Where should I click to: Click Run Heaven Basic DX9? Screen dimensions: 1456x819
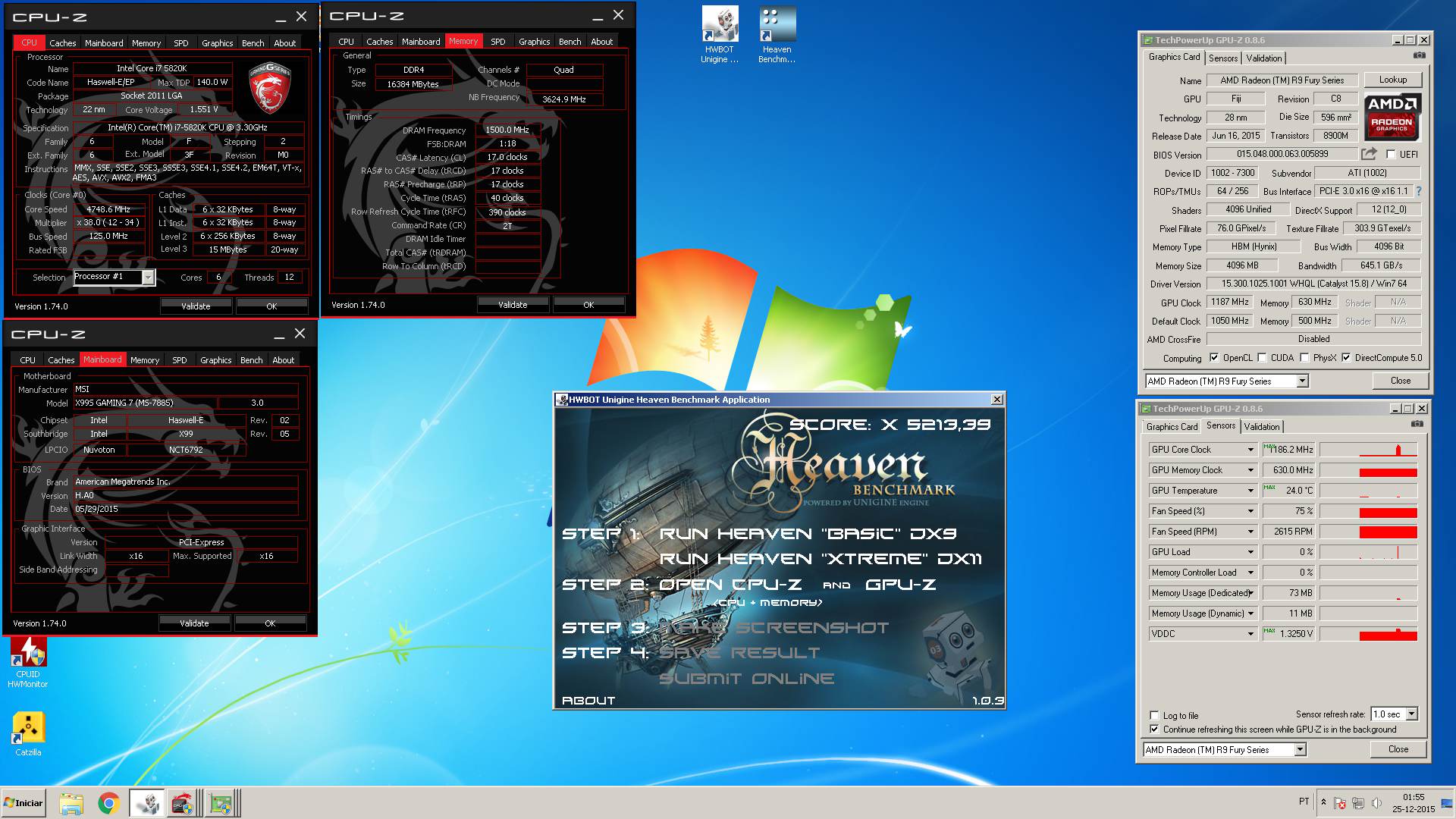pyautogui.click(x=808, y=534)
